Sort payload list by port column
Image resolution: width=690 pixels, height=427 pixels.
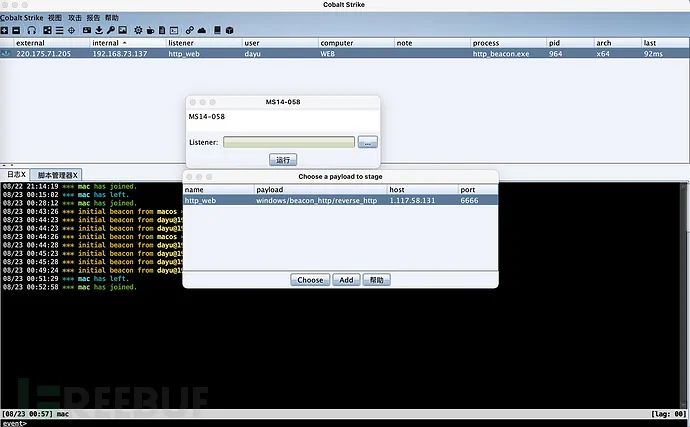(478, 190)
